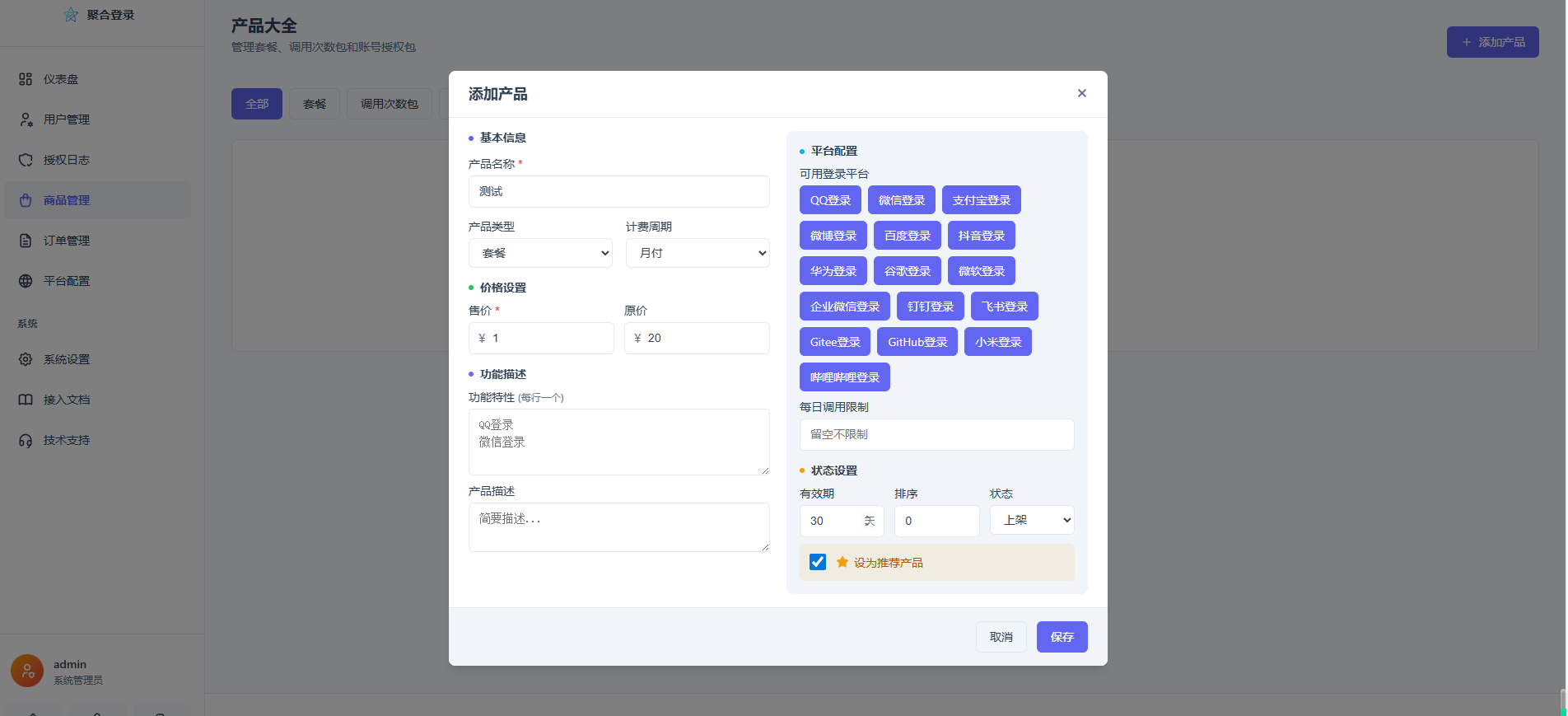Image resolution: width=1568 pixels, height=716 pixels.
Task: Click the 商品管理 shopping bag icon
Action: coord(26,200)
